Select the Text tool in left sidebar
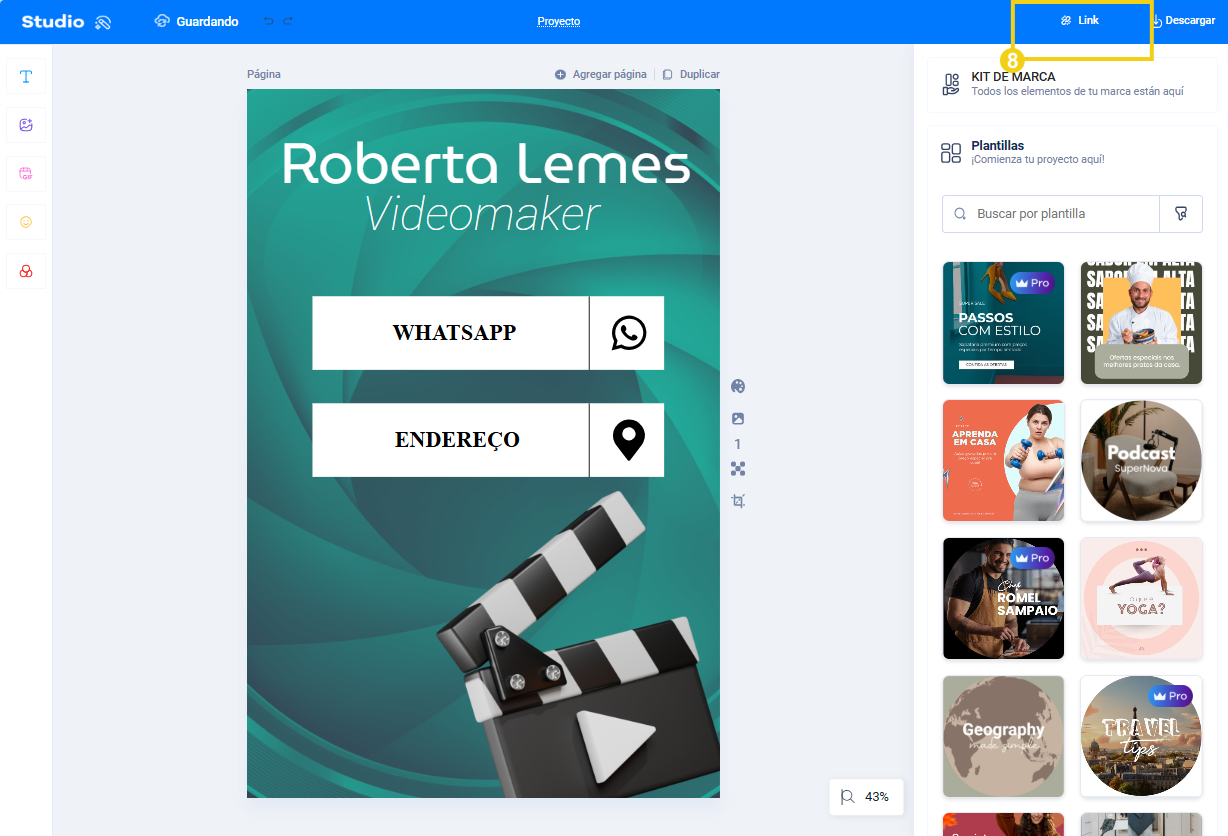1228x836 pixels. tap(26, 76)
